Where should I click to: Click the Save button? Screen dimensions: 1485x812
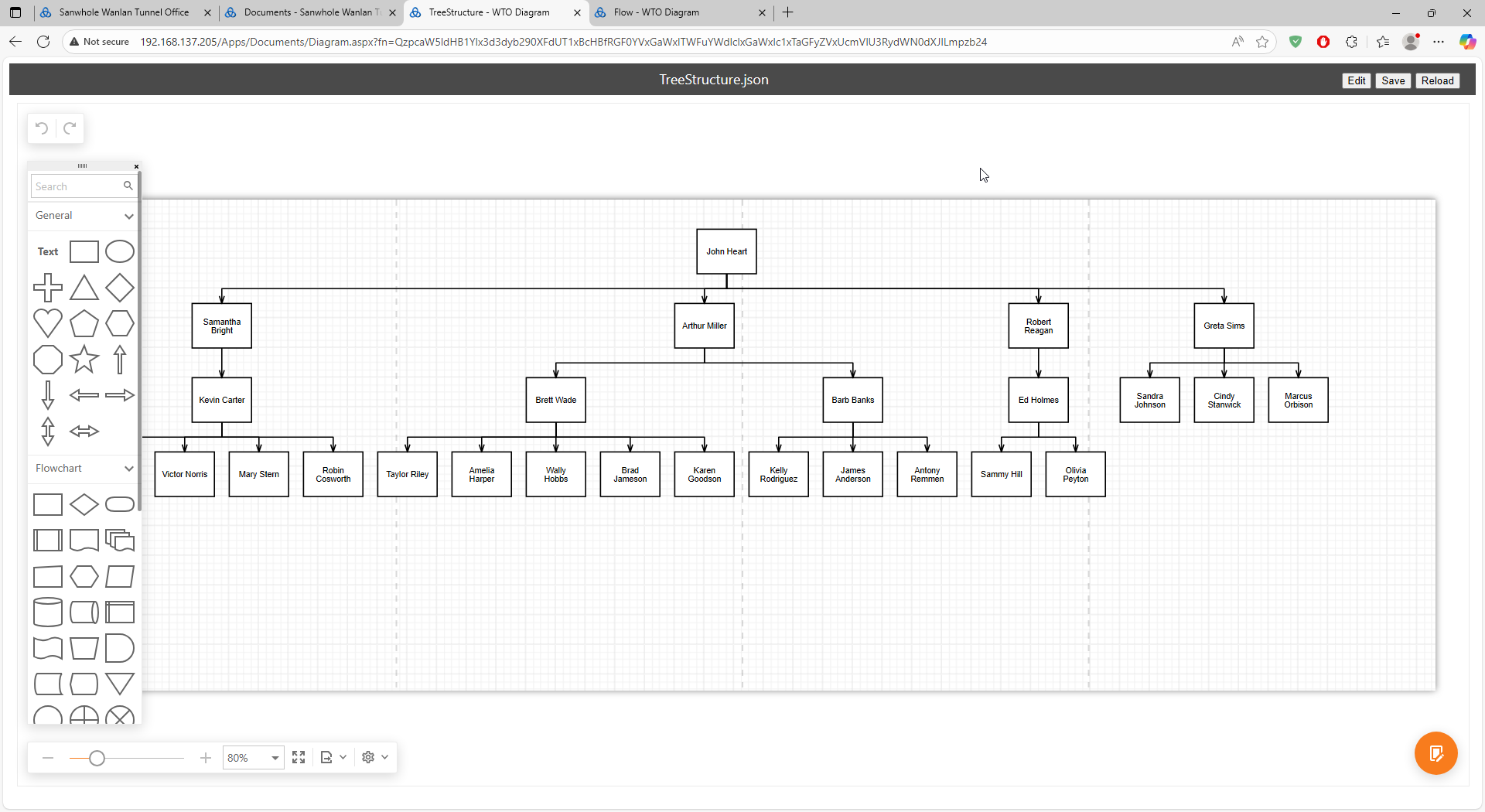1393,80
